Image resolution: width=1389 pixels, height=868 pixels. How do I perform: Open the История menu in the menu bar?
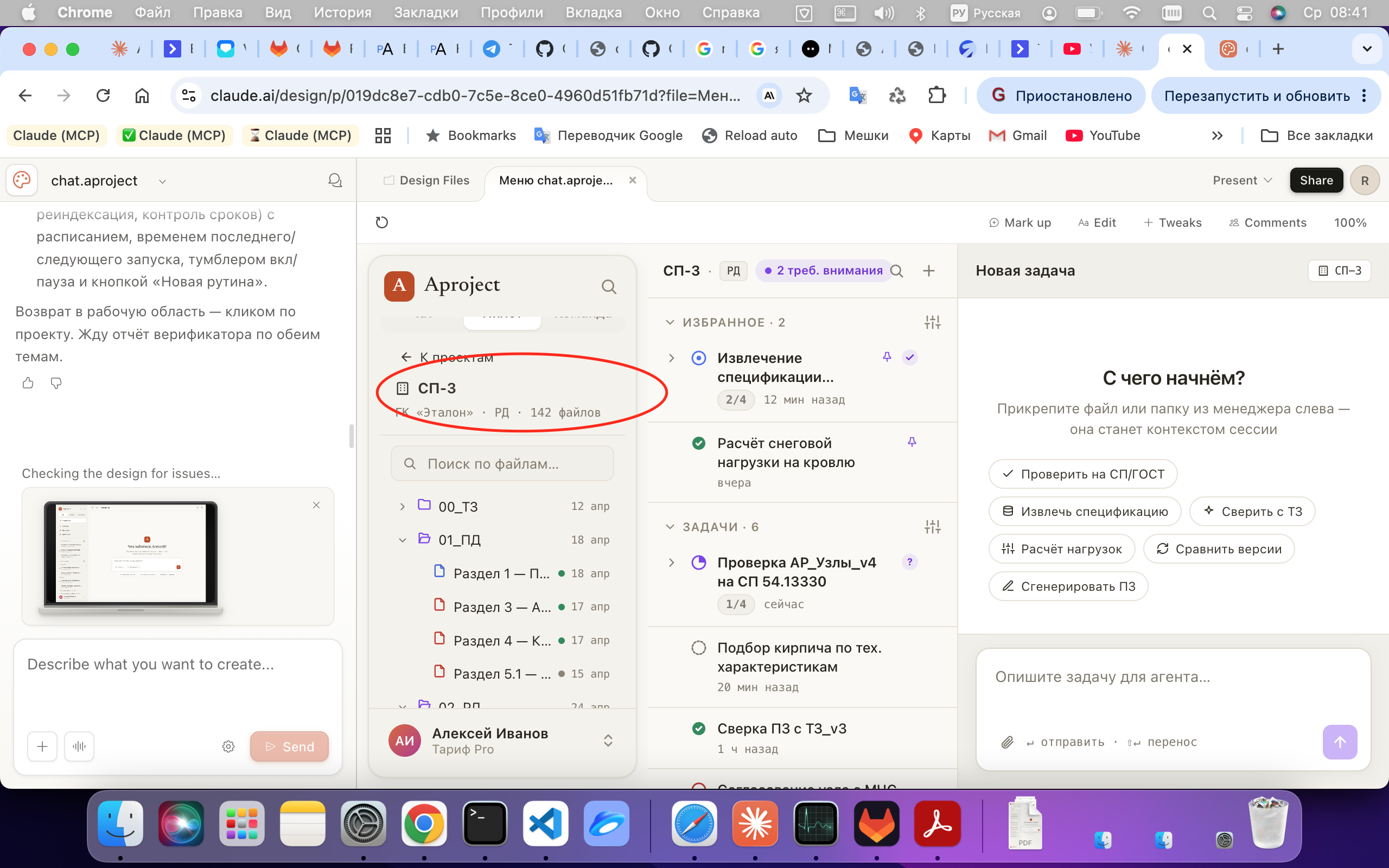343,12
